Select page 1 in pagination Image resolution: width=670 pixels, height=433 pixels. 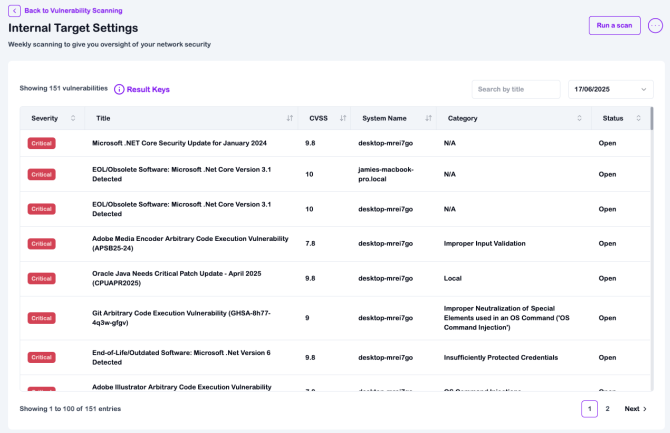[589, 409]
